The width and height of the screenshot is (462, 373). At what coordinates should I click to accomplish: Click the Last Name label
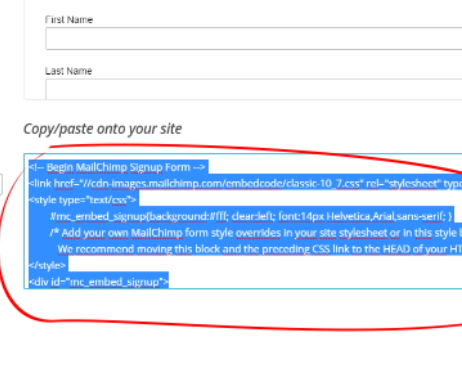(x=68, y=71)
